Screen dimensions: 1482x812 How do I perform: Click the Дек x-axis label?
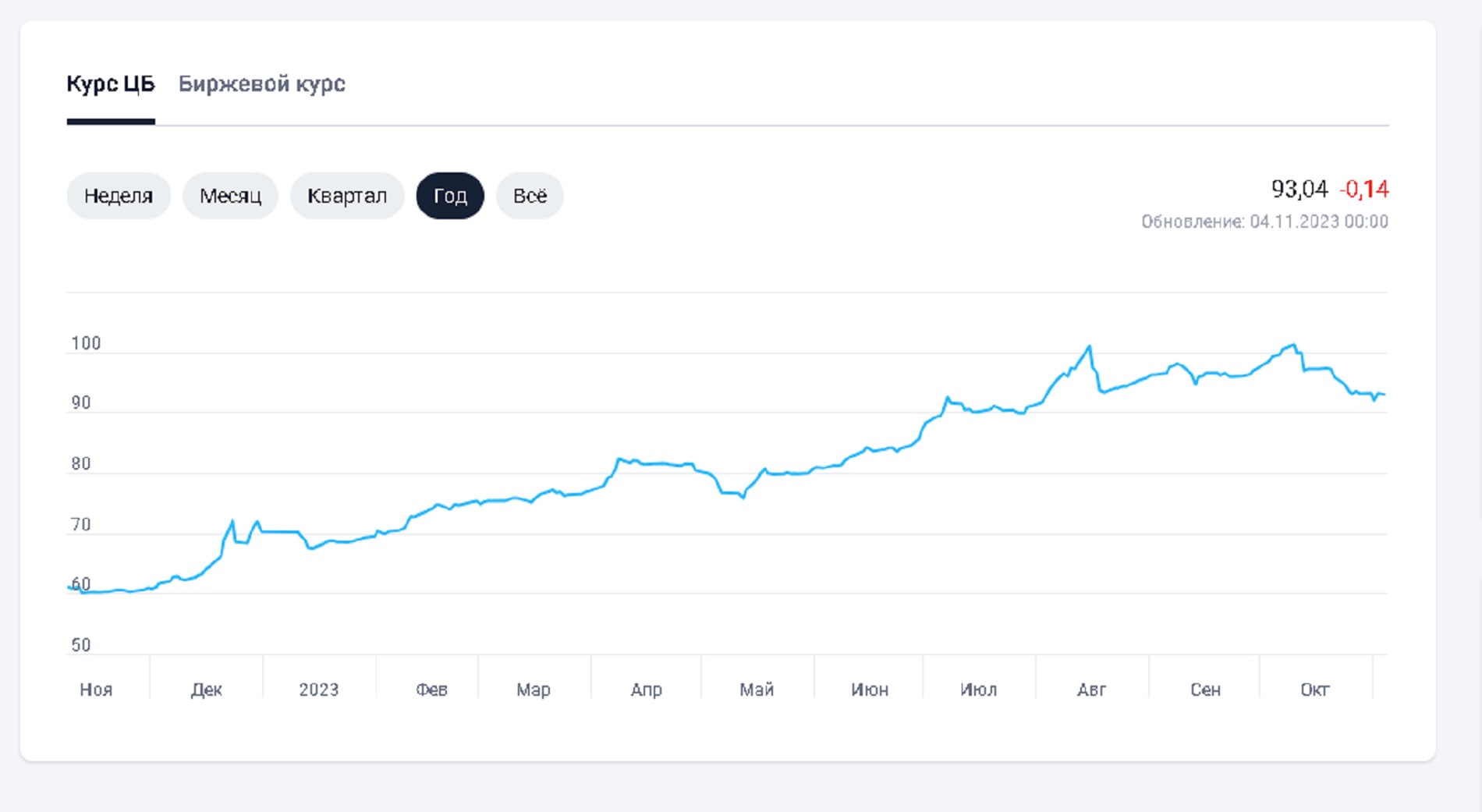click(x=207, y=690)
